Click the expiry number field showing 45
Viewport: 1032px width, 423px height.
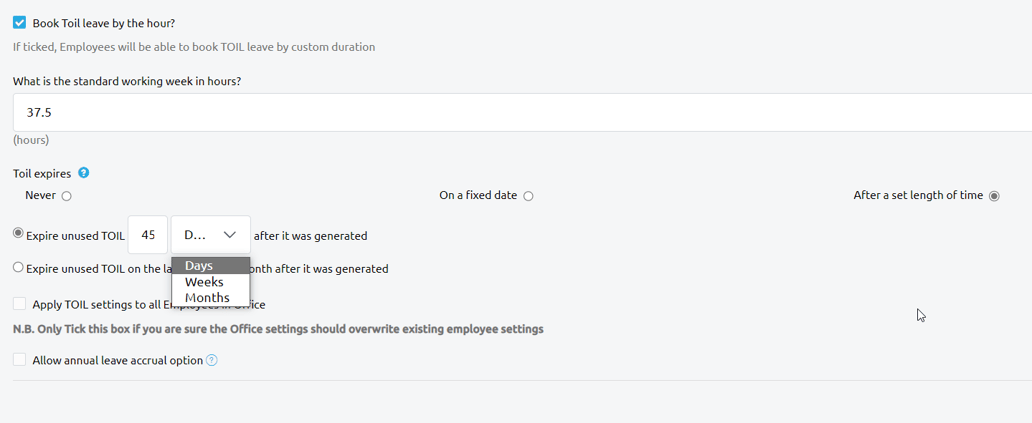pos(148,235)
